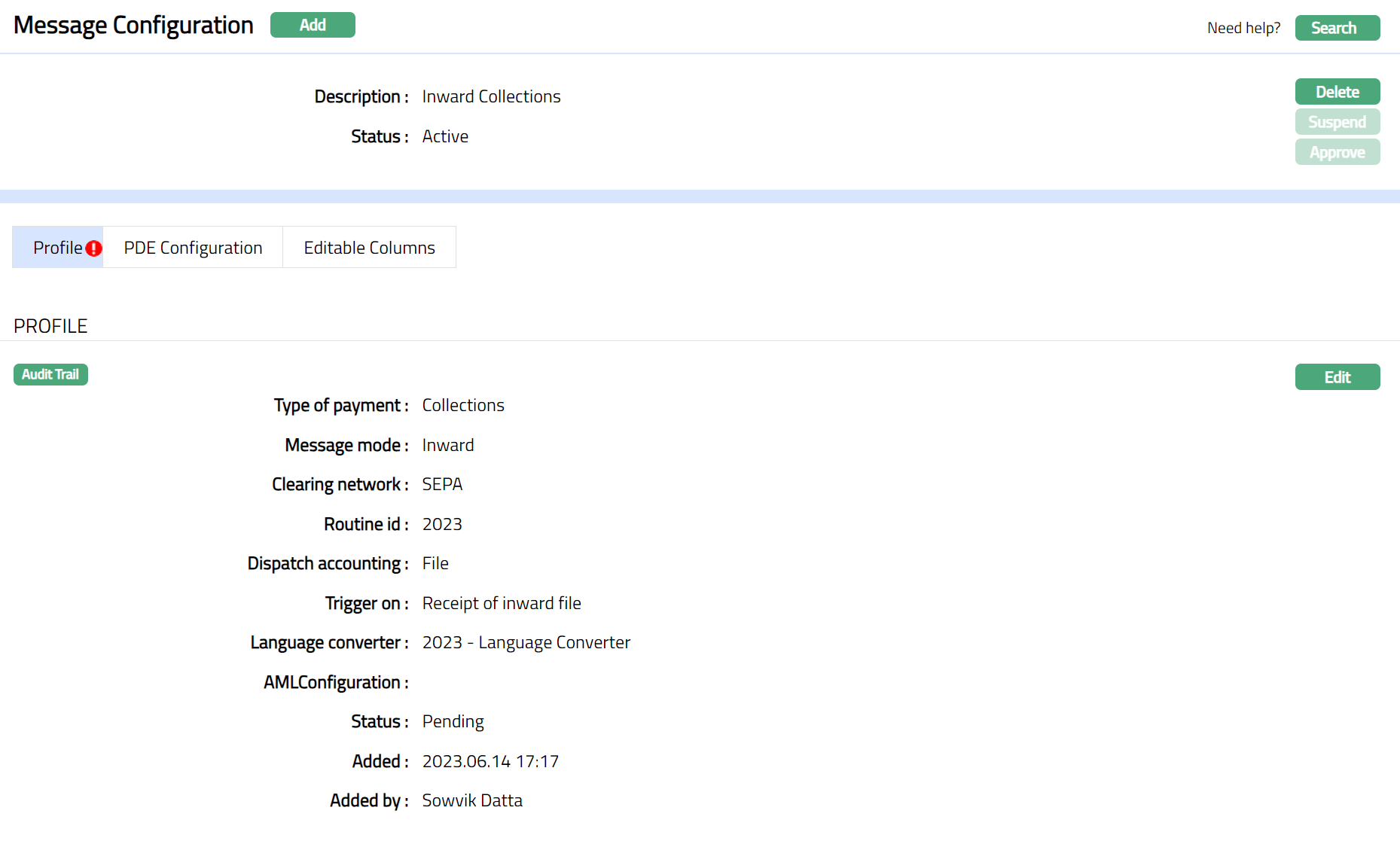
Task: Click the Need help? text
Action: [1243, 28]
